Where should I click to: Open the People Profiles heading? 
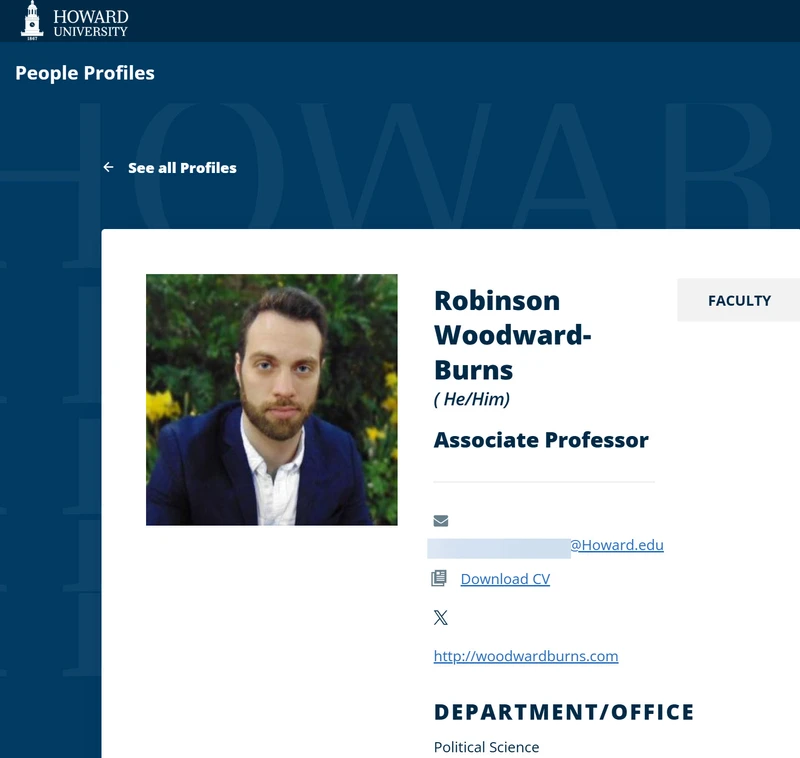tap(85, 73)
